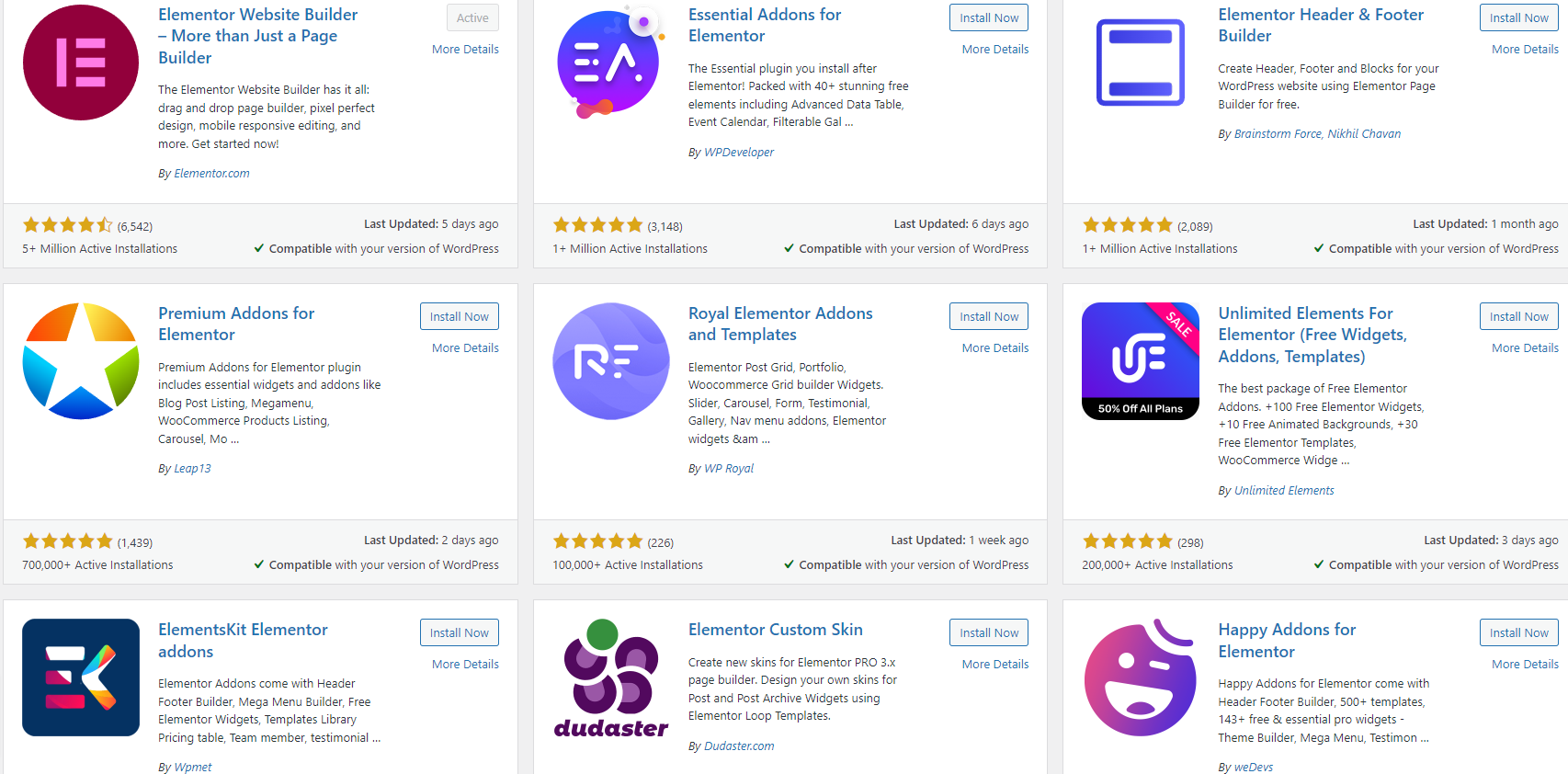Install the Essential Addons for Elementor plugin
This screenshot has height=774, width=1568.
[988, 17]
